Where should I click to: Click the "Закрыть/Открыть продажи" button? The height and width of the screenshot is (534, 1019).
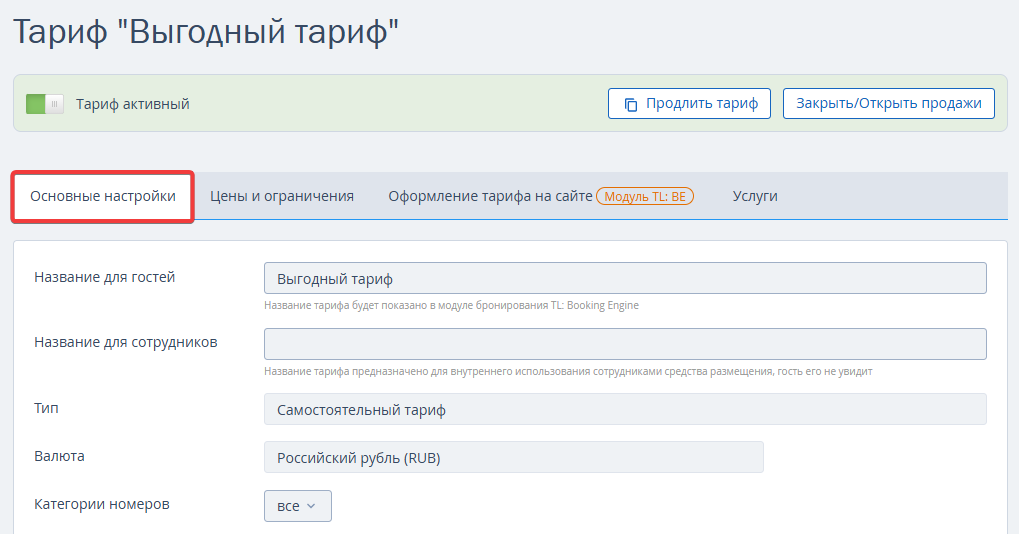(888, 104)
